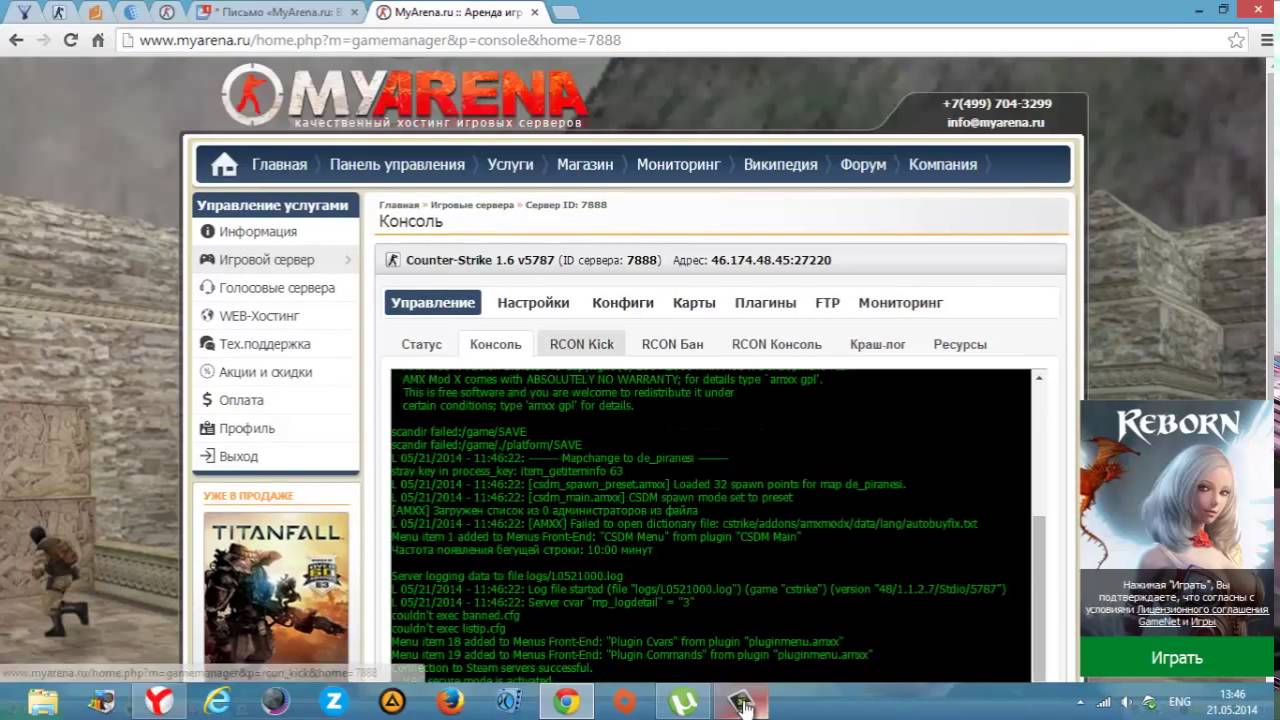Open Форум in the top navigation
The height and width of the screenshot is (720, 1280).
[863, 165]
